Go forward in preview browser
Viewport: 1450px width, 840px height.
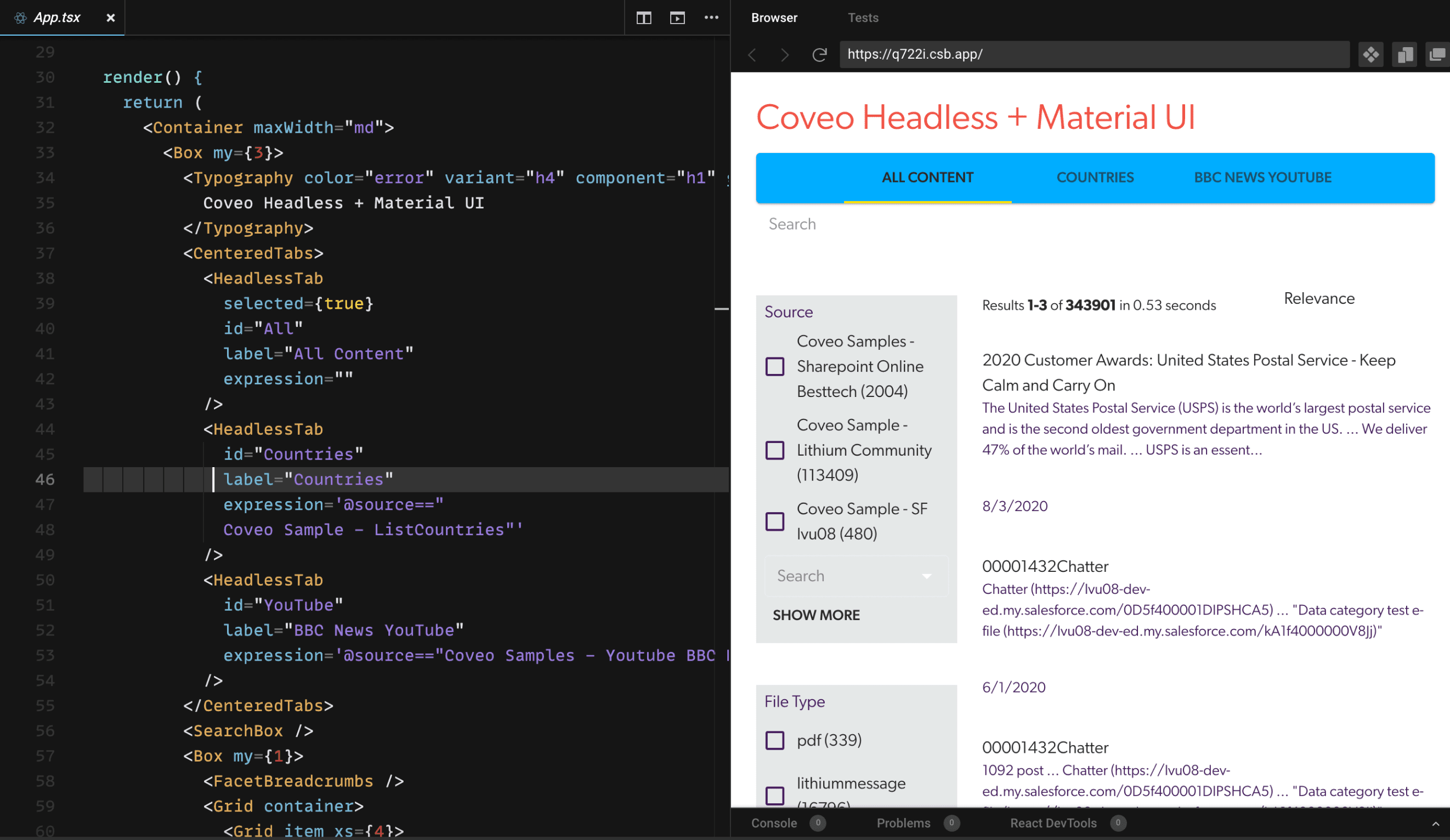tap(785, 55)
